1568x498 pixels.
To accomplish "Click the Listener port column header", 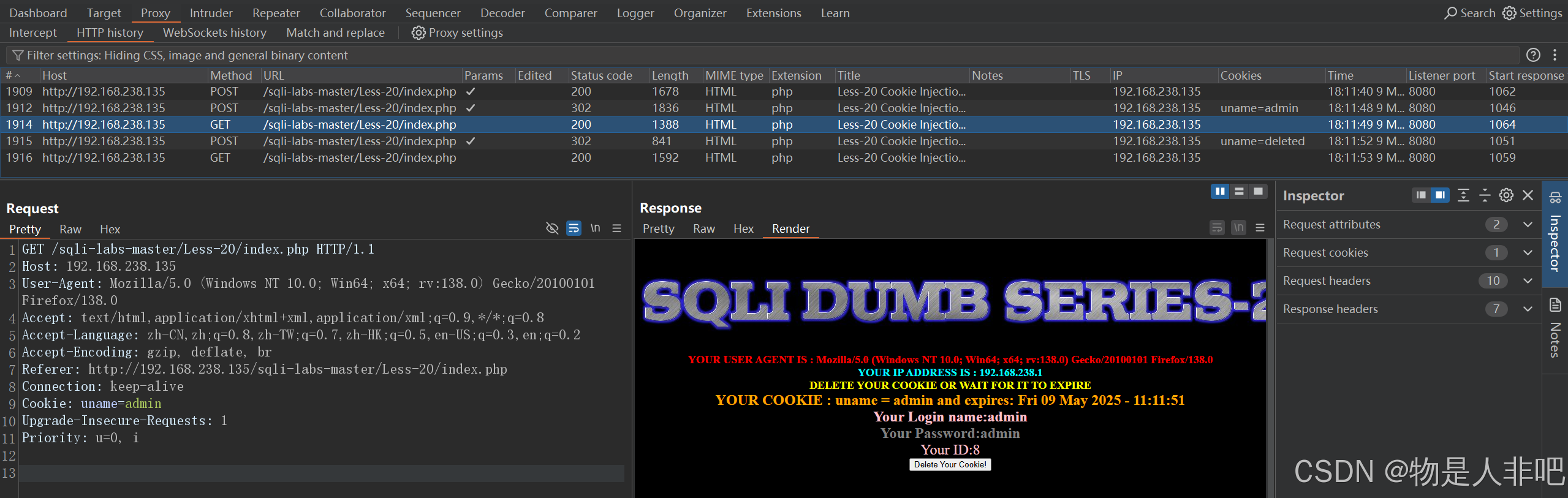I will coord(1445,75).
